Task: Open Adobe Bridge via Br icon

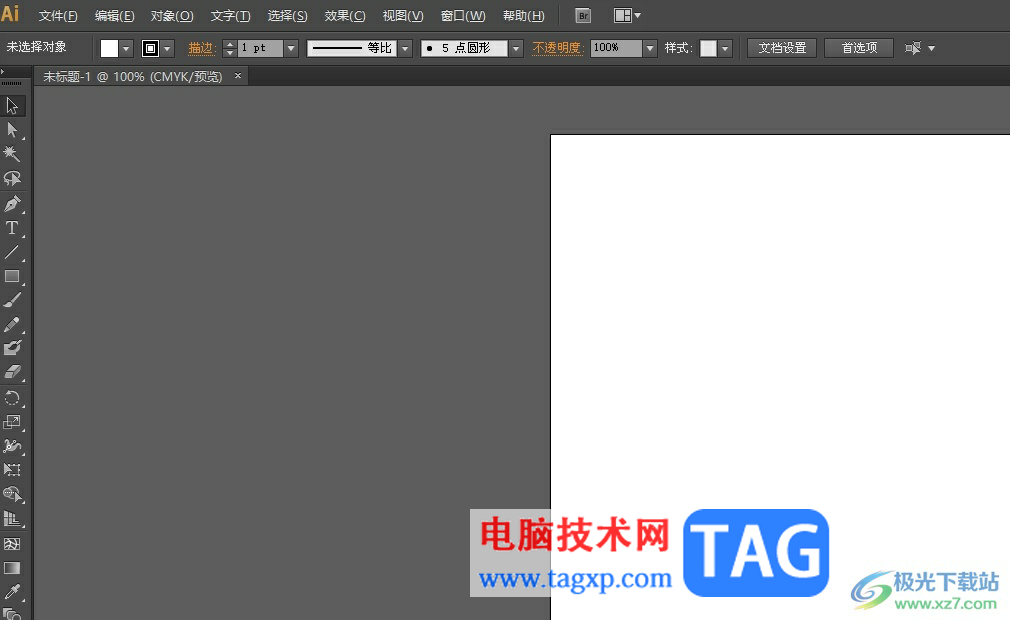Action: tap(583, 16)
